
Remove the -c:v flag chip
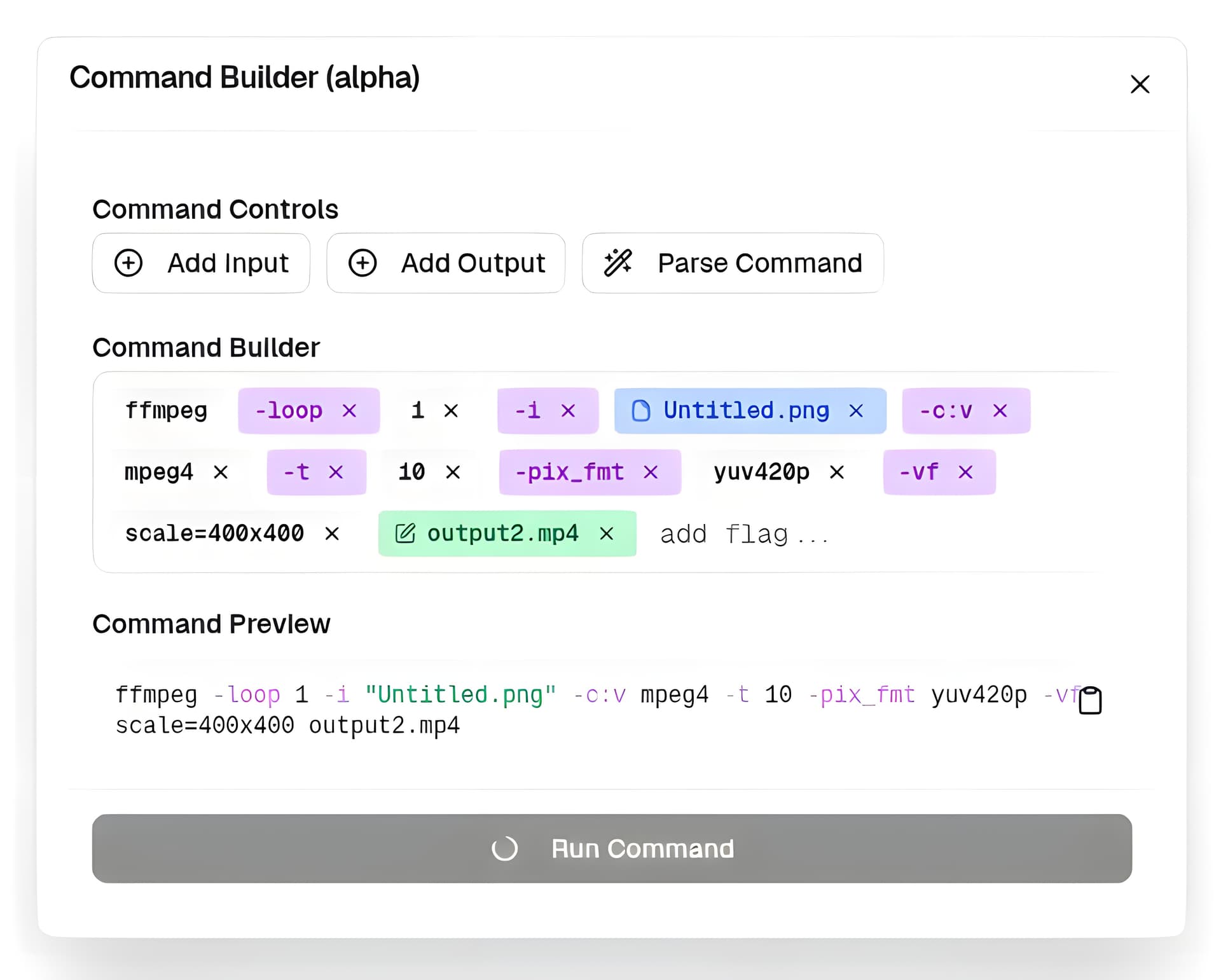1000,411
